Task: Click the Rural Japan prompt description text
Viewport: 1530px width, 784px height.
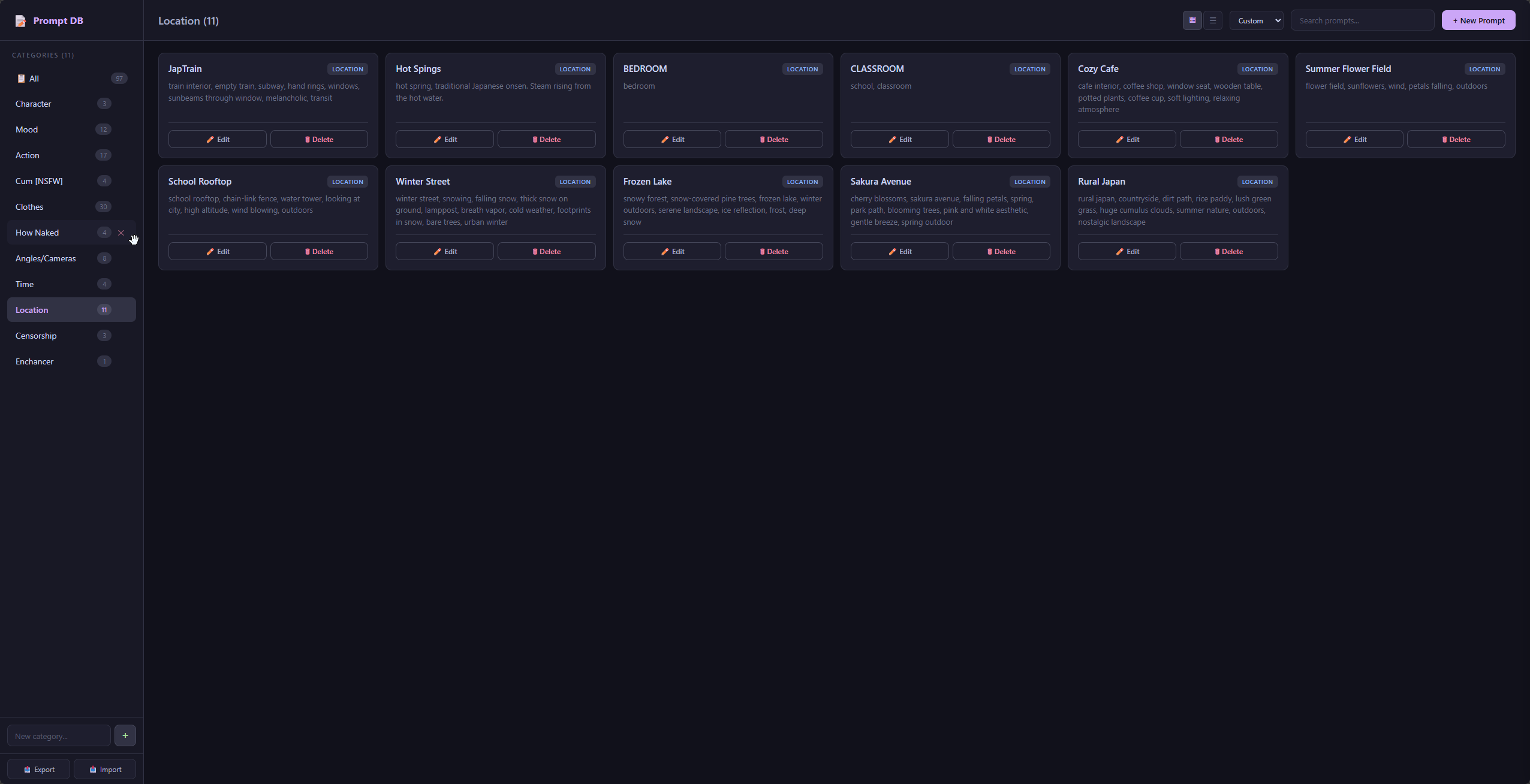Action: pos(1174,210)
